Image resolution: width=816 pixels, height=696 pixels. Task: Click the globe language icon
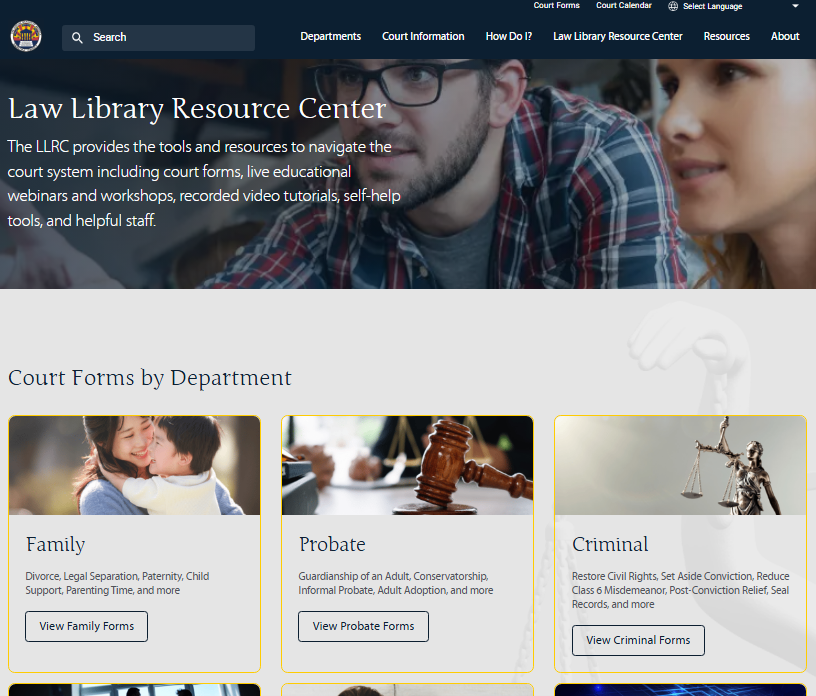pos(673,6)
